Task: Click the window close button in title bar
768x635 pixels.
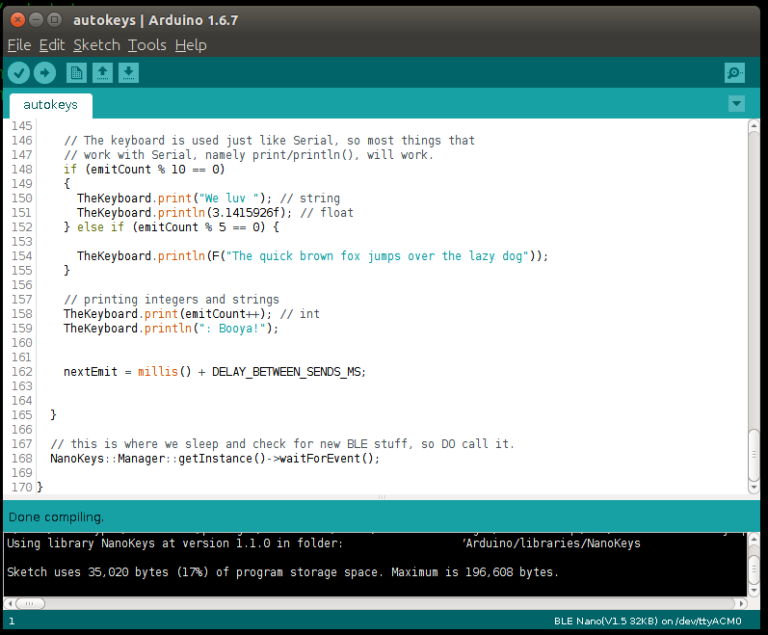Action: tap(14, 19)
